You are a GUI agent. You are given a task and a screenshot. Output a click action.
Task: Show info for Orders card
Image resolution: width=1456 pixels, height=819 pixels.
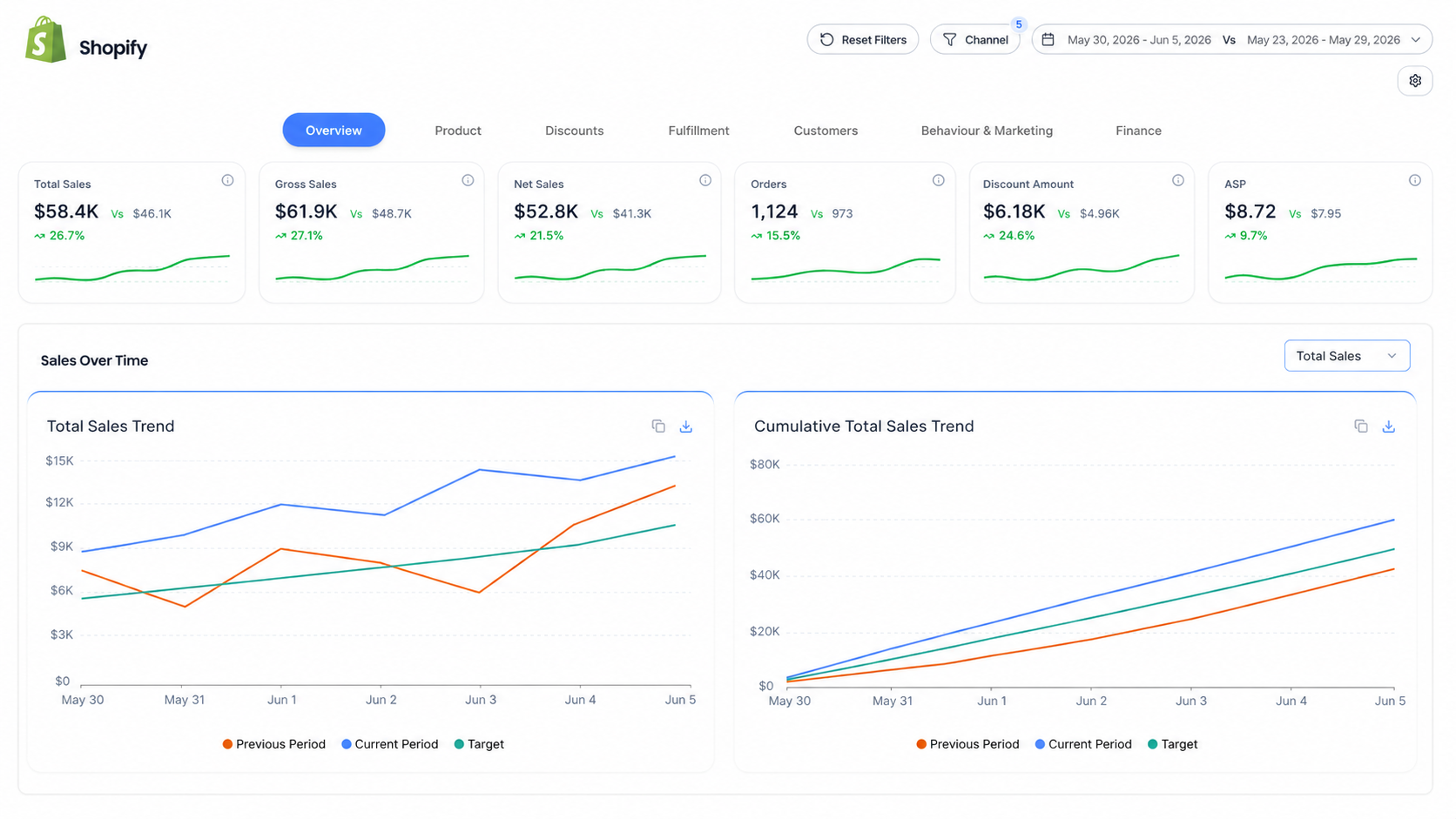(938, 180)
